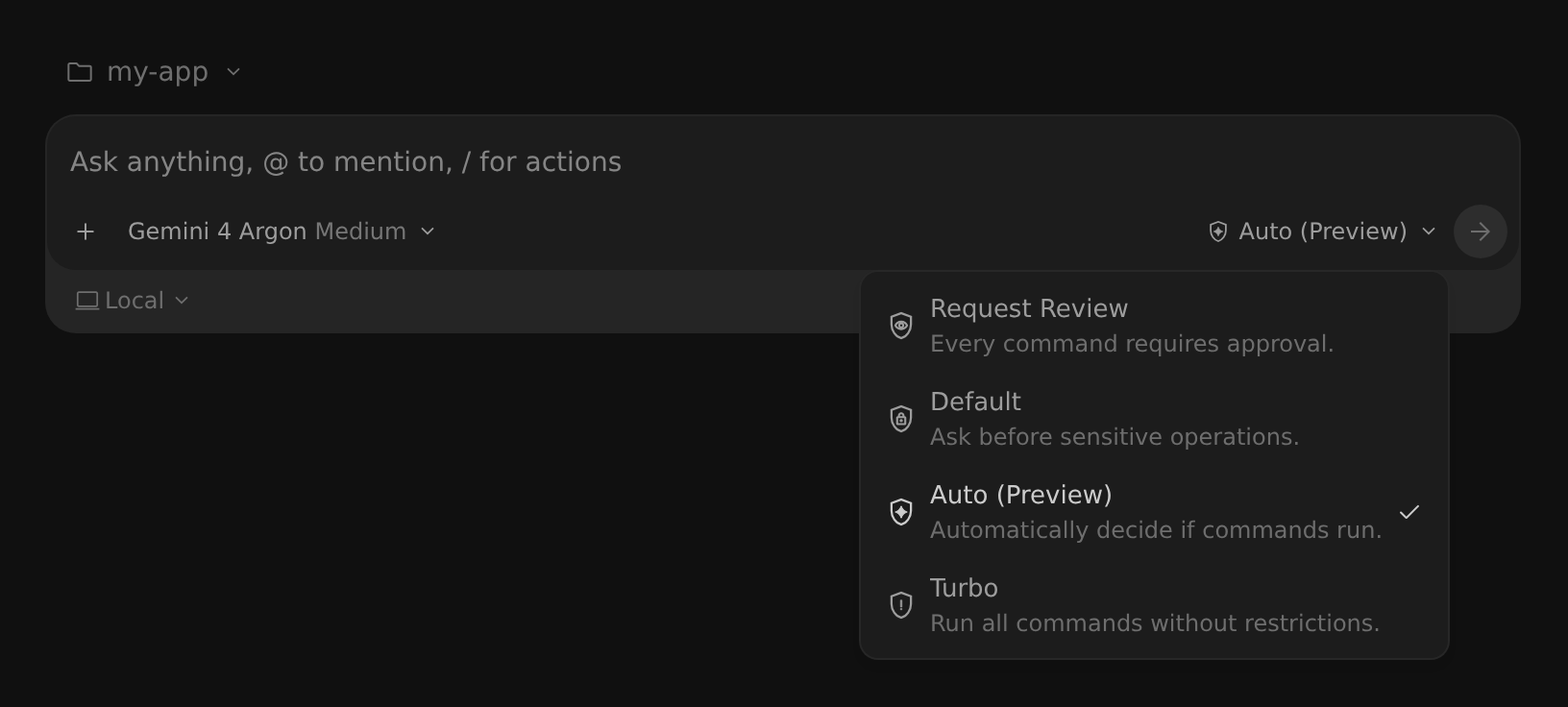Click 'Automatically decide if commands run.' description
Viewport: 1568px width, 707px height.
pos(1156,530)
